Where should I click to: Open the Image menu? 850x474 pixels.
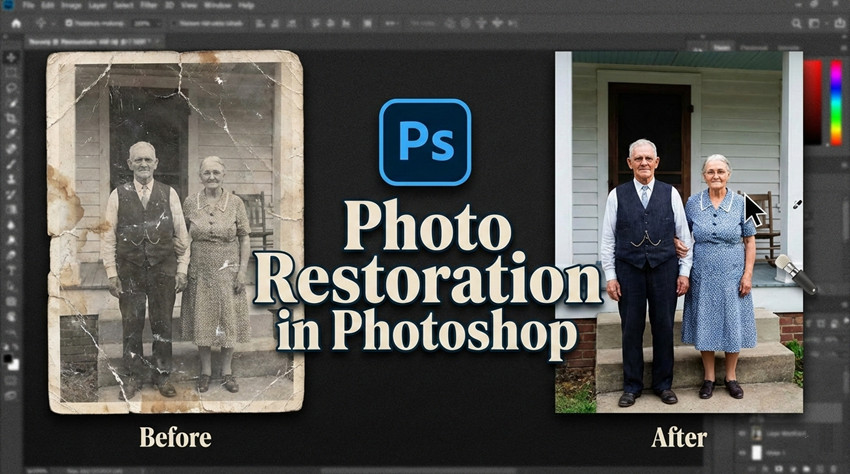pyautogui.click(x=71, y=5)
